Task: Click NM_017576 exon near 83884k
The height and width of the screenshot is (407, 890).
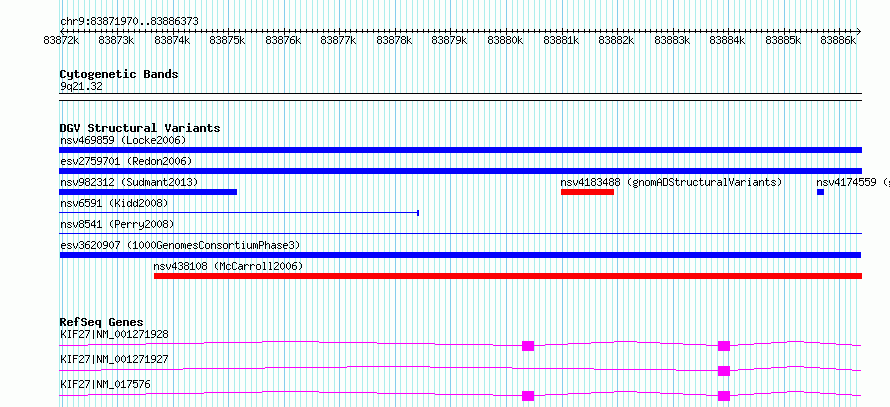Action: tap(724, 396)
